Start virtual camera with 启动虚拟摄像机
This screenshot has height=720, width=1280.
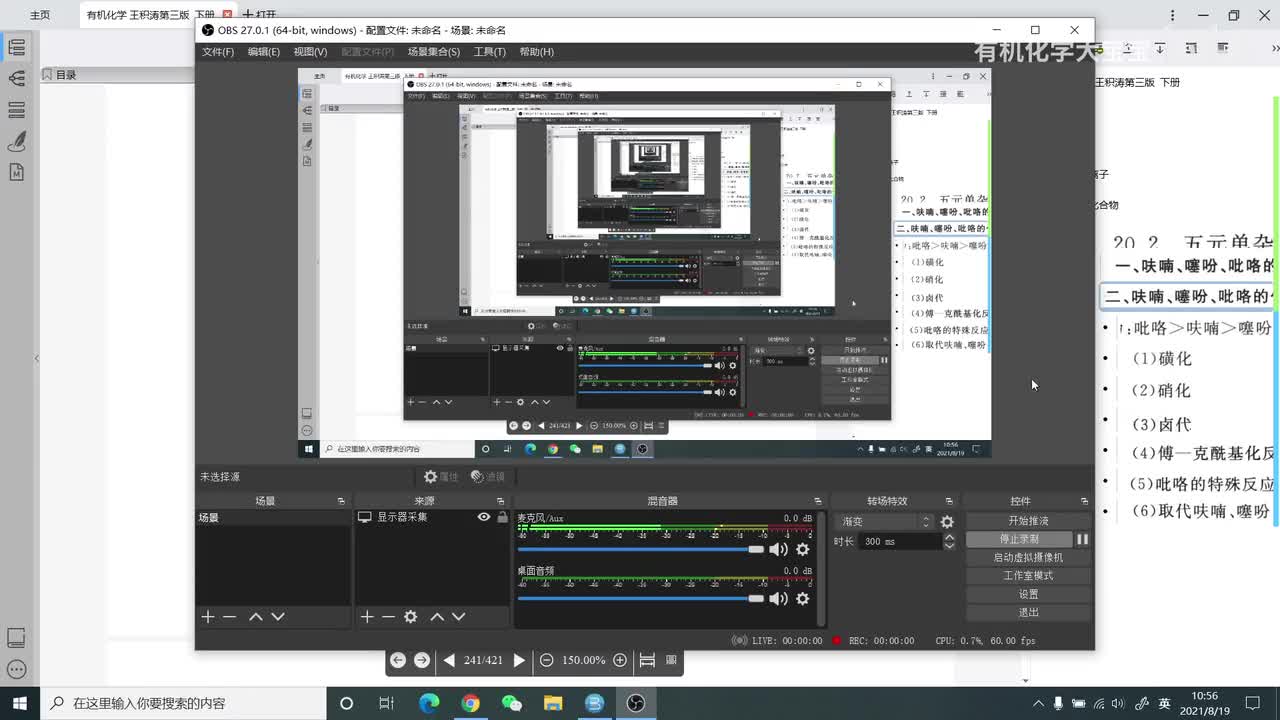tap(1028, 557)
